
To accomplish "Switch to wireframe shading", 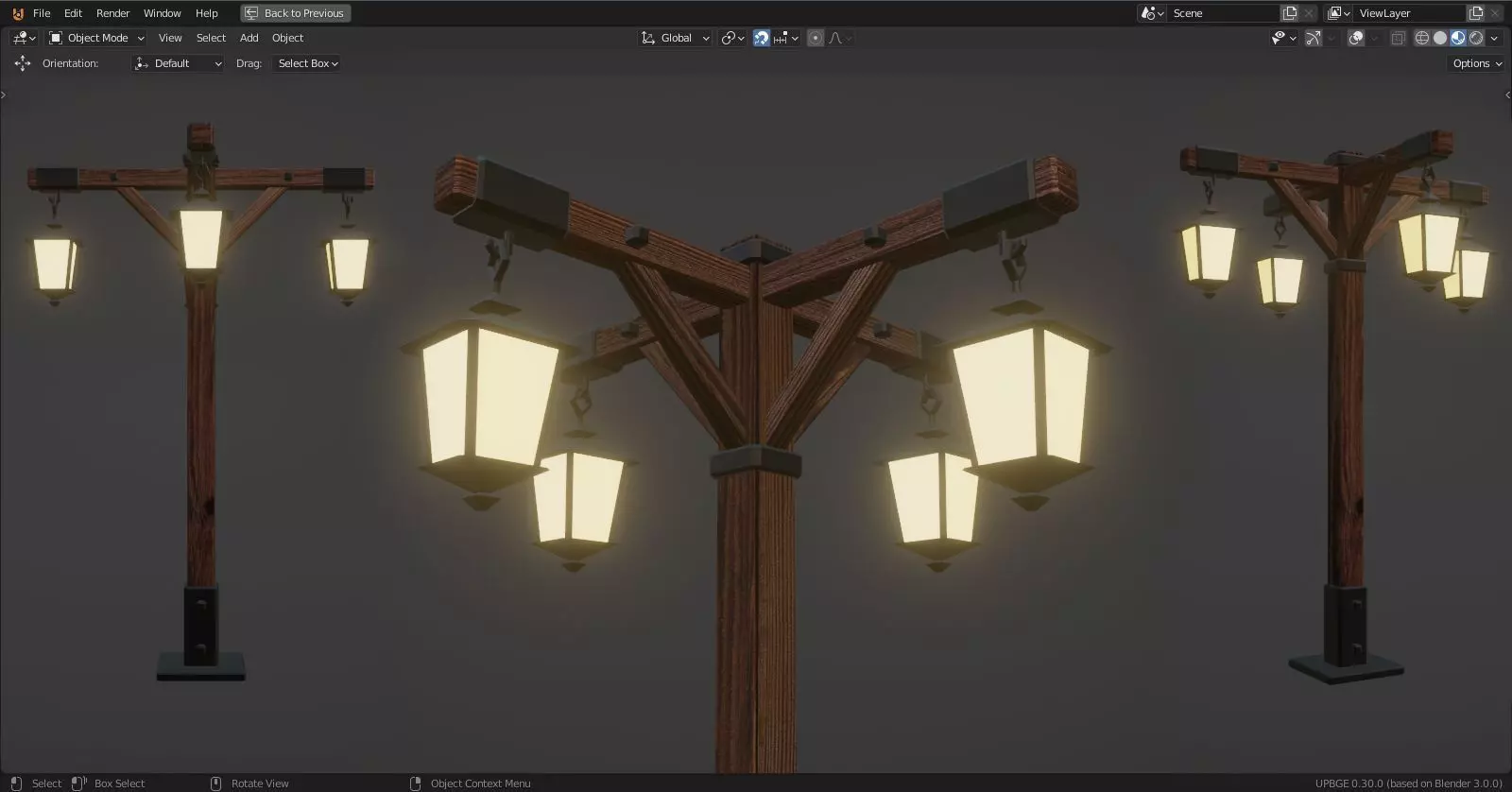I will [1422, 38].
